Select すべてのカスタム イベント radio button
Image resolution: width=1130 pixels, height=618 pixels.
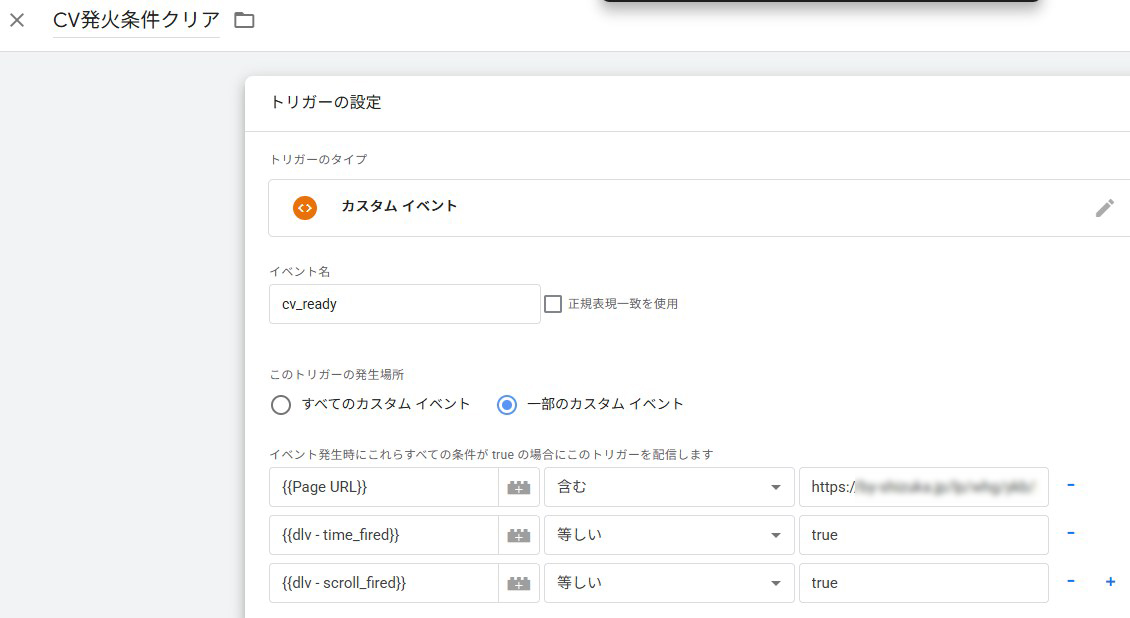pyautogui.click(x=281, y=405)
